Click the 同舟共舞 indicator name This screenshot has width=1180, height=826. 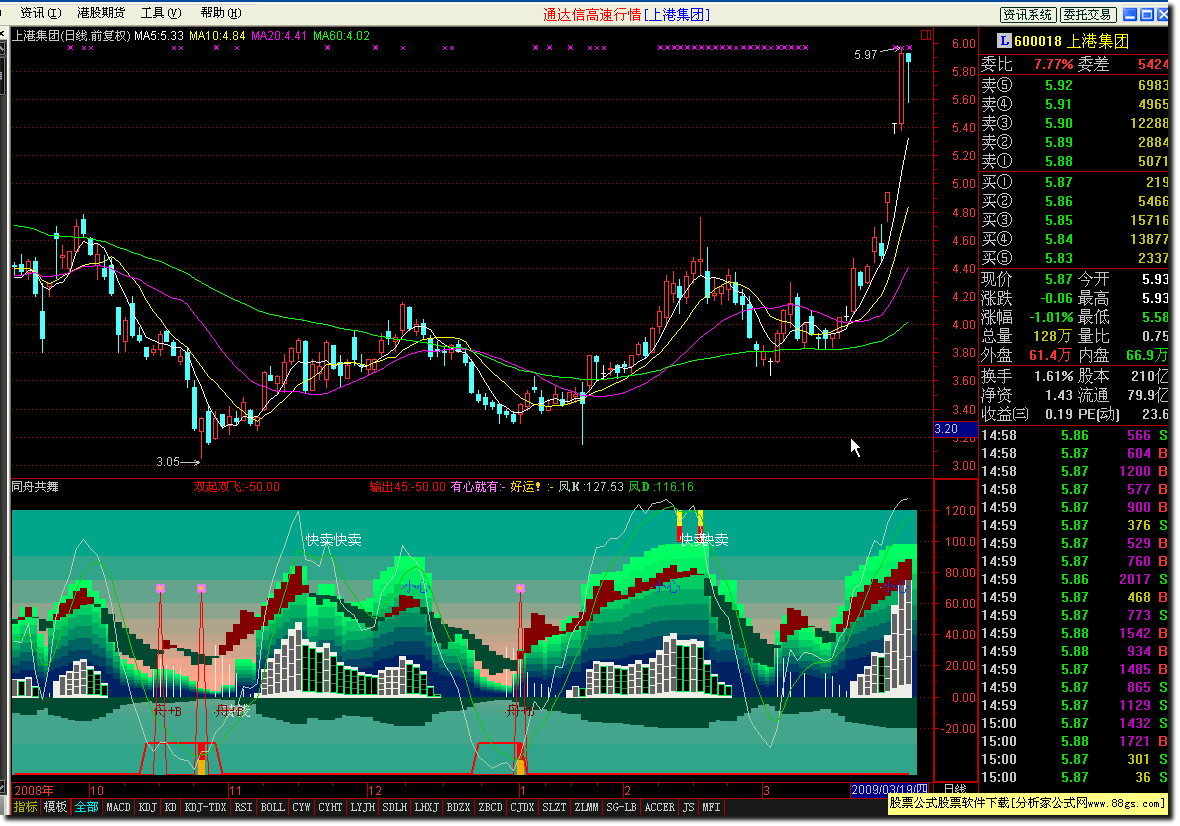click(35, 487)
